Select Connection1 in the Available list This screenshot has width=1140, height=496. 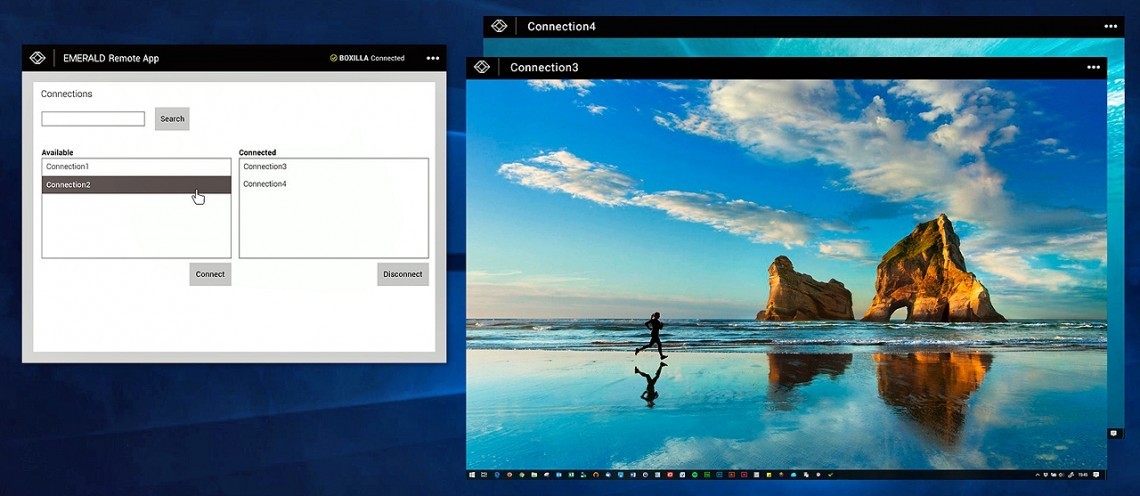click(137, 167)
